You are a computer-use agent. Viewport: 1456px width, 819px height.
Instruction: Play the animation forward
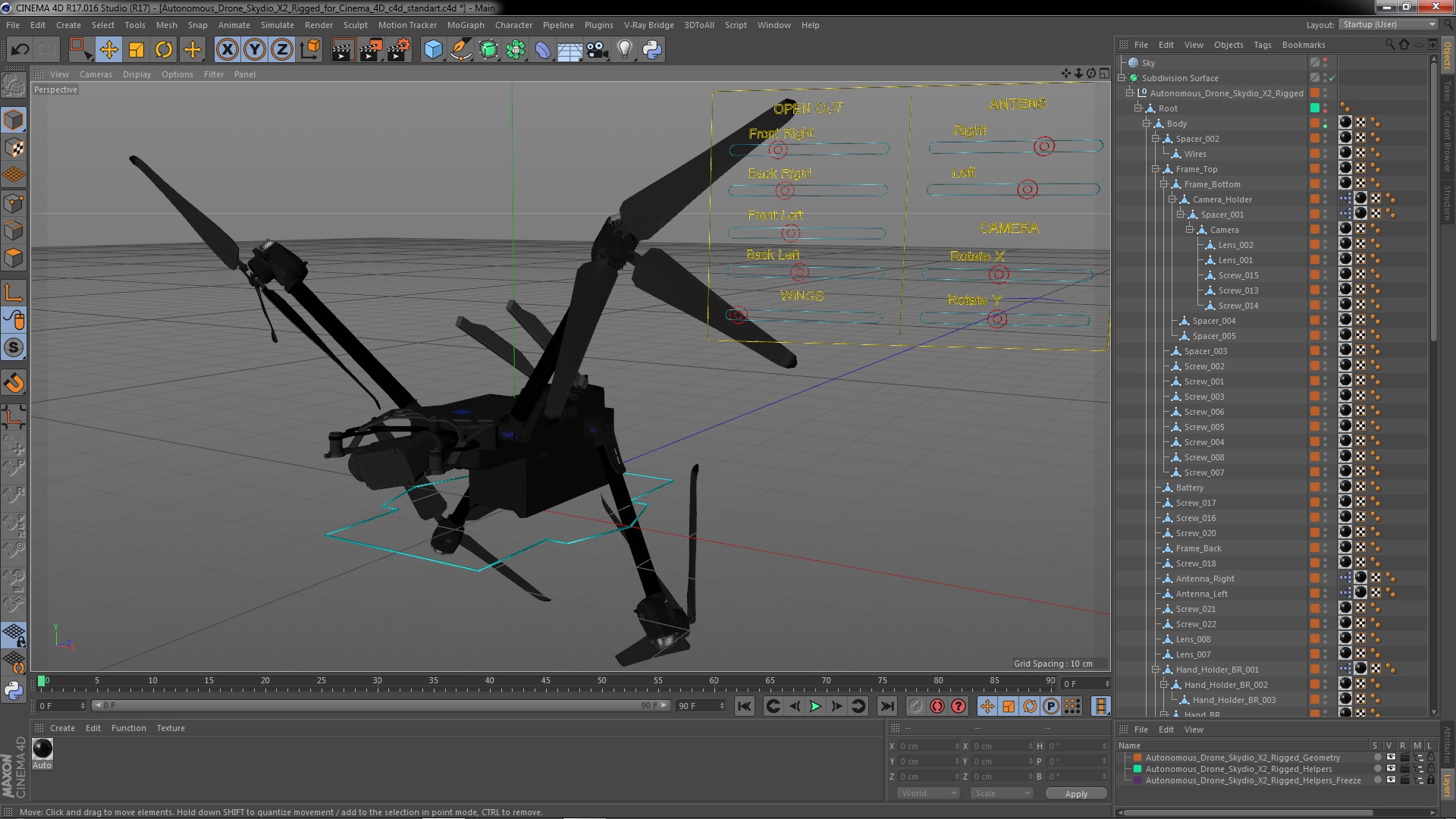point(815,706)
